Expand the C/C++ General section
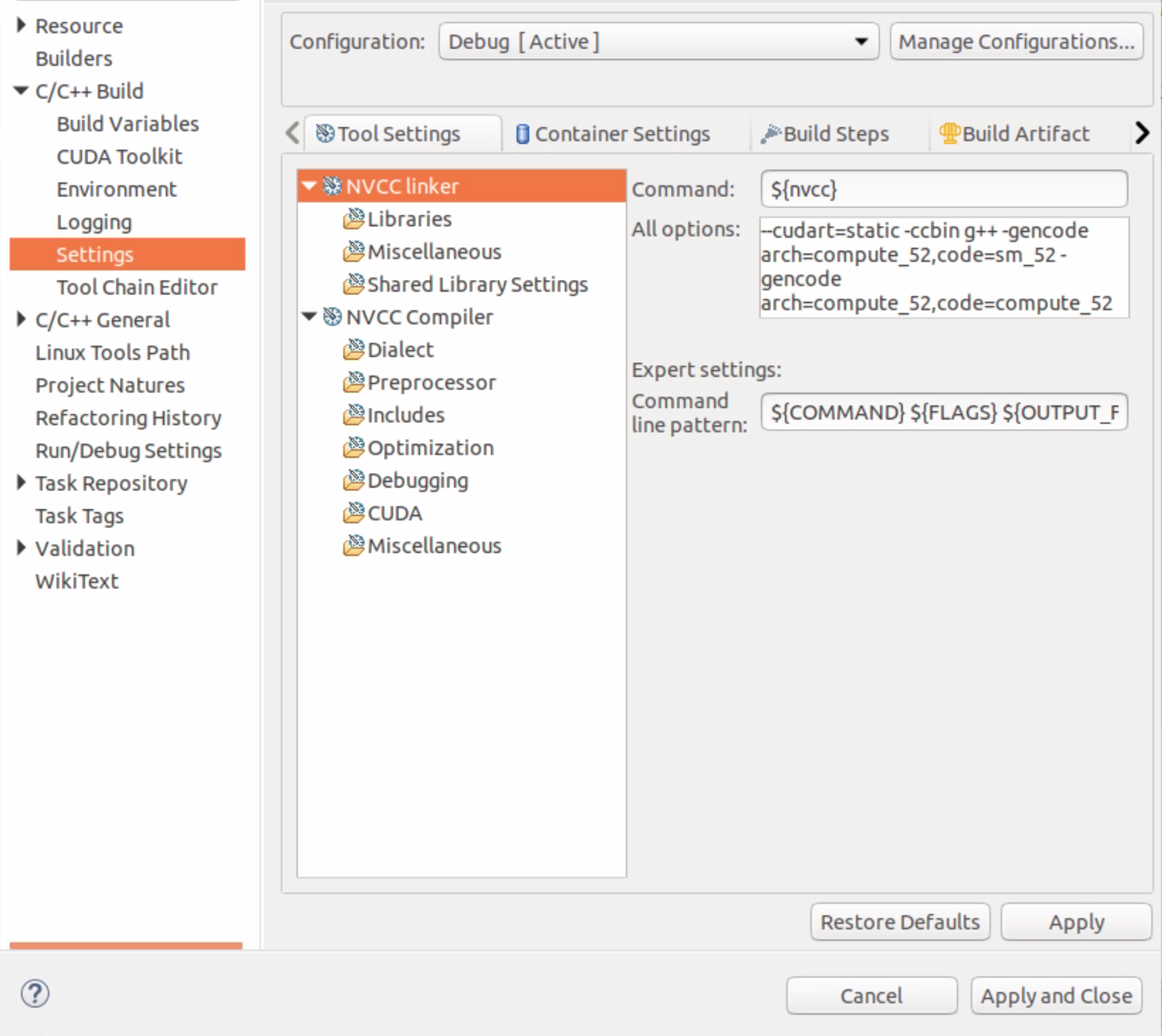 (21, 319)
